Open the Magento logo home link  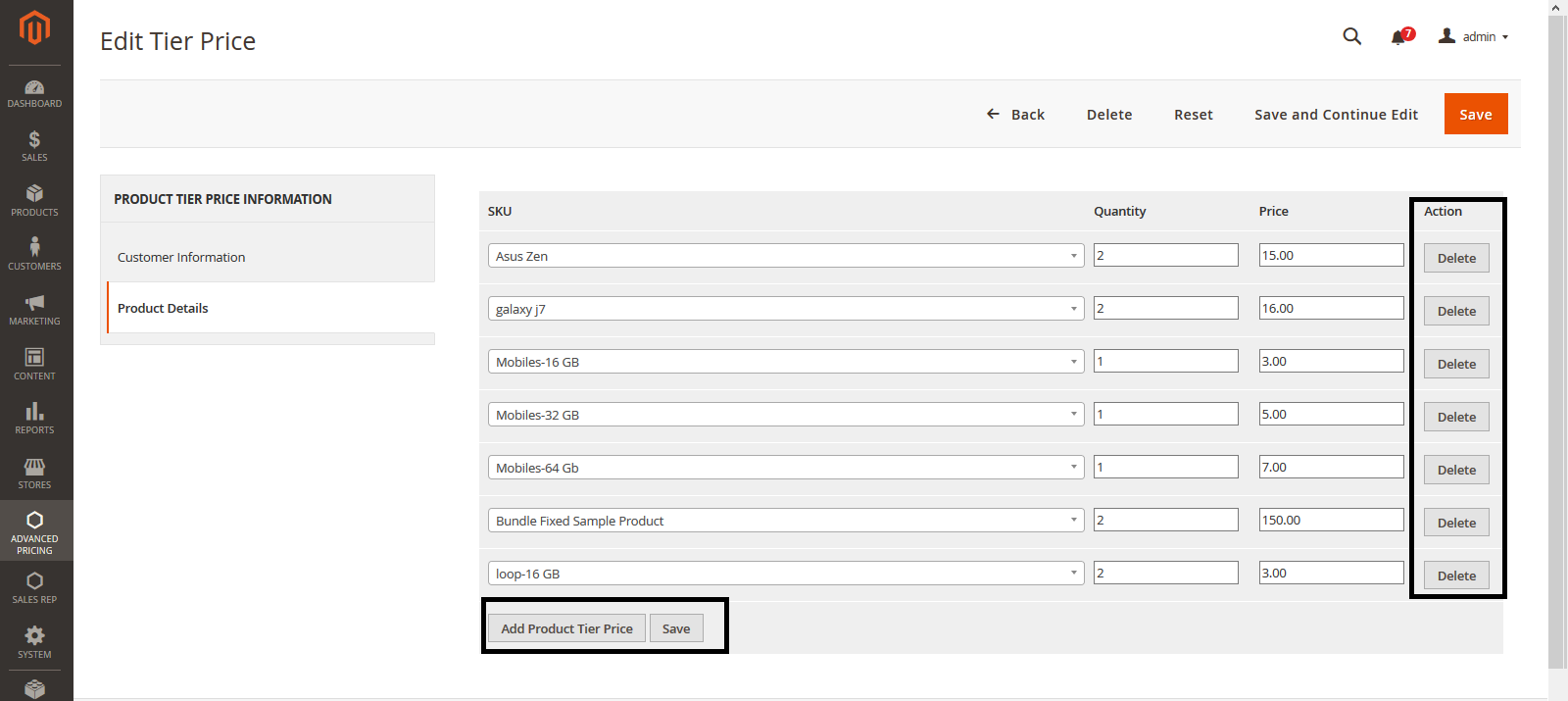[x=35, y=28]
